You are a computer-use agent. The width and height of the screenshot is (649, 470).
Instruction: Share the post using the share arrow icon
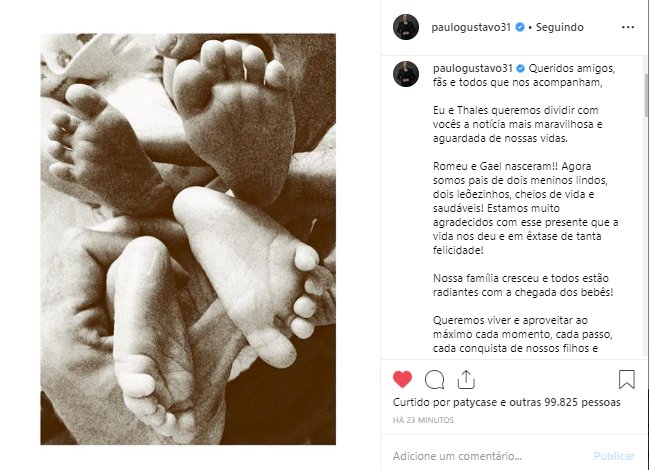(x=466, y=379)
